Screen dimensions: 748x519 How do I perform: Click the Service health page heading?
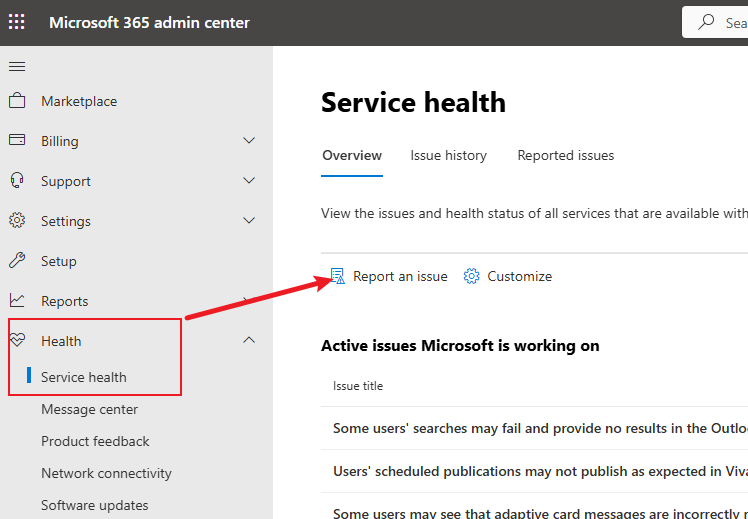click(x=413, y=102)
